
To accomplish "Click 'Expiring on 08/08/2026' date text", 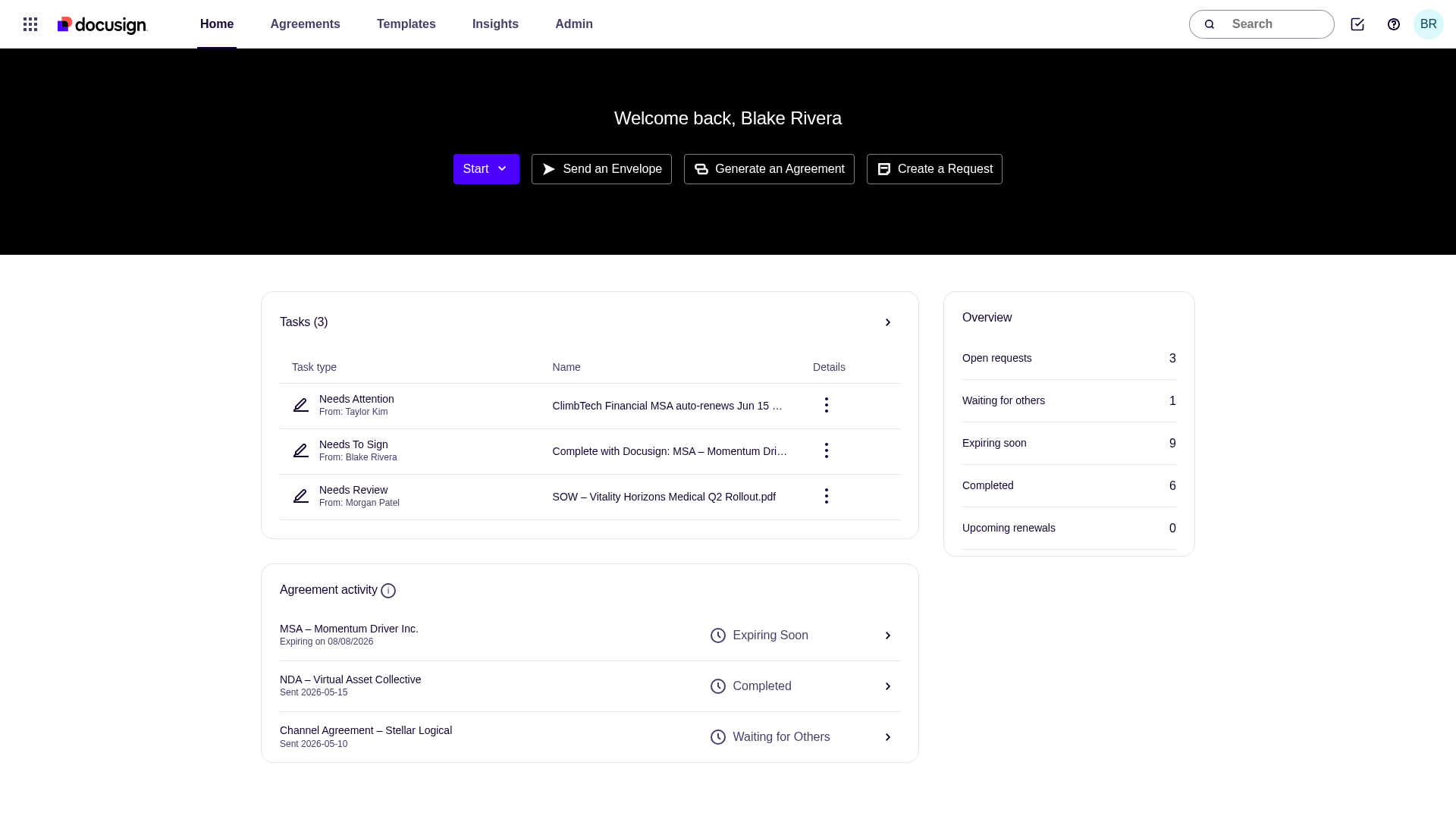I will [x=326, y=642].
